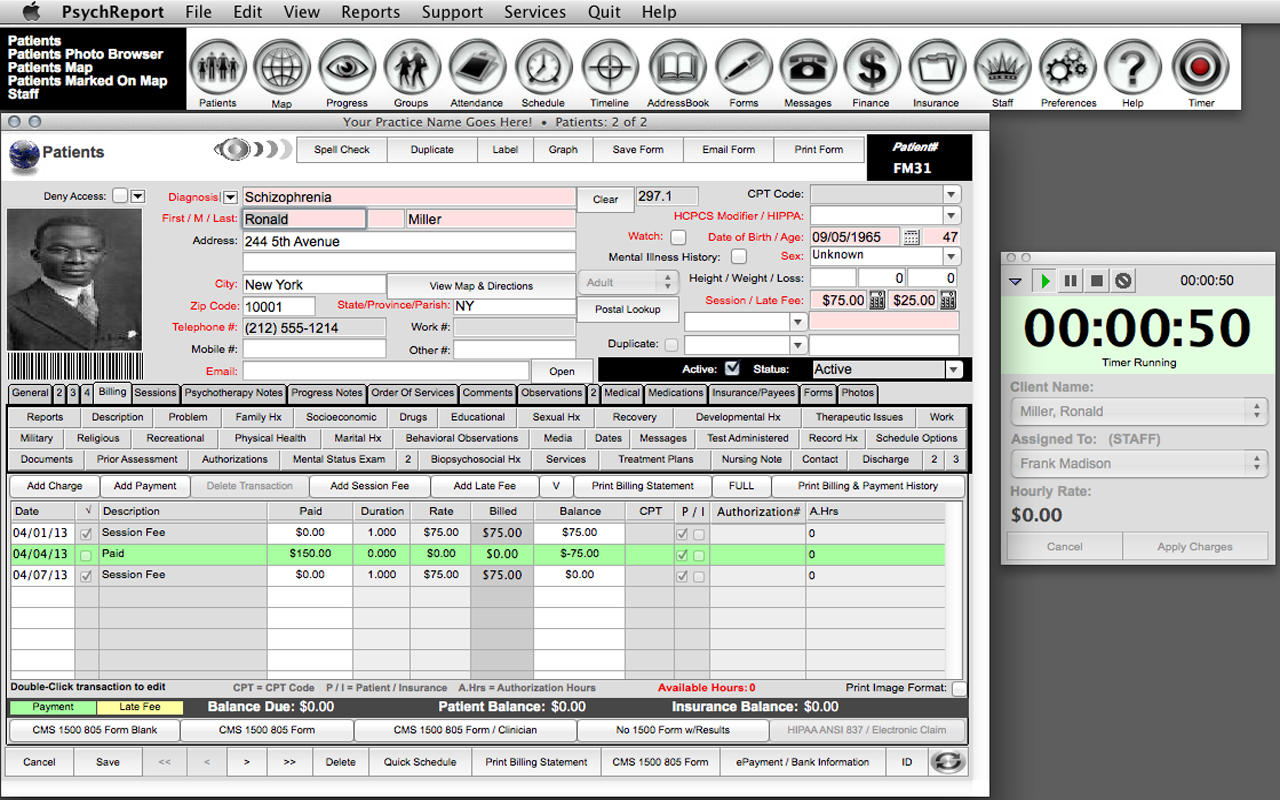The height and width of the screenshot is (800, 1280).
Task: Check the box on 04/04/13 Paid row
Action: [86, 554]
